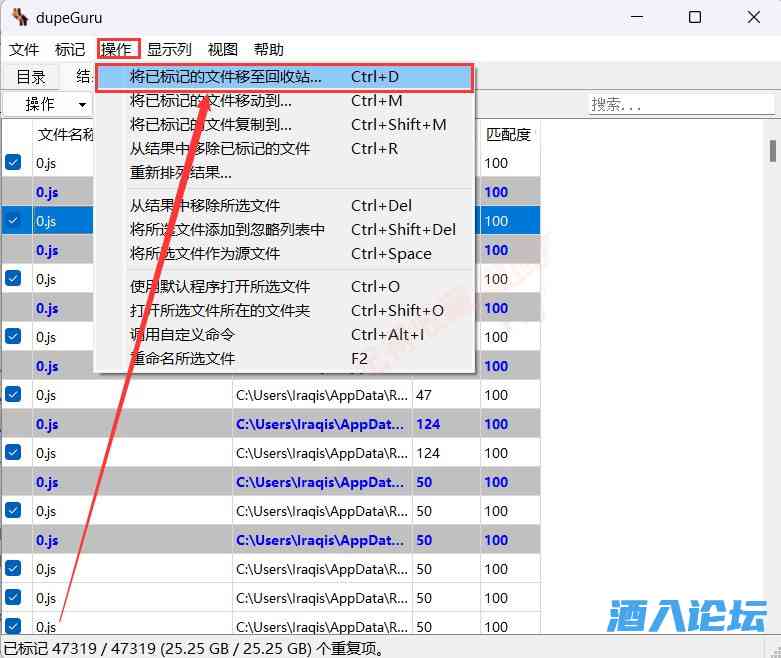Image resolution: width=781 pixels, height=658 pixels.
Task: Select 将已标记的文件移动到... menu entry
Action: click(211, 101)
